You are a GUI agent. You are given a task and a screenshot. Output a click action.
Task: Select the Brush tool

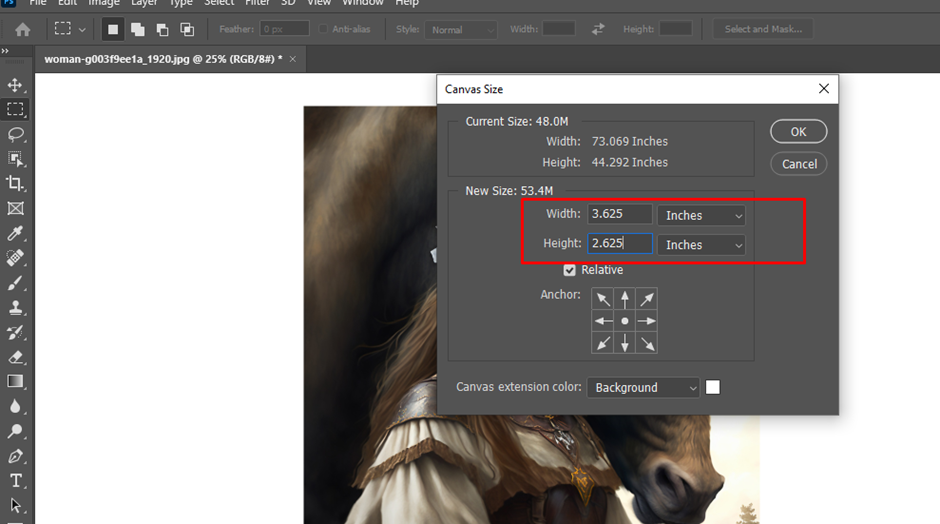click(x=15, y=282)
